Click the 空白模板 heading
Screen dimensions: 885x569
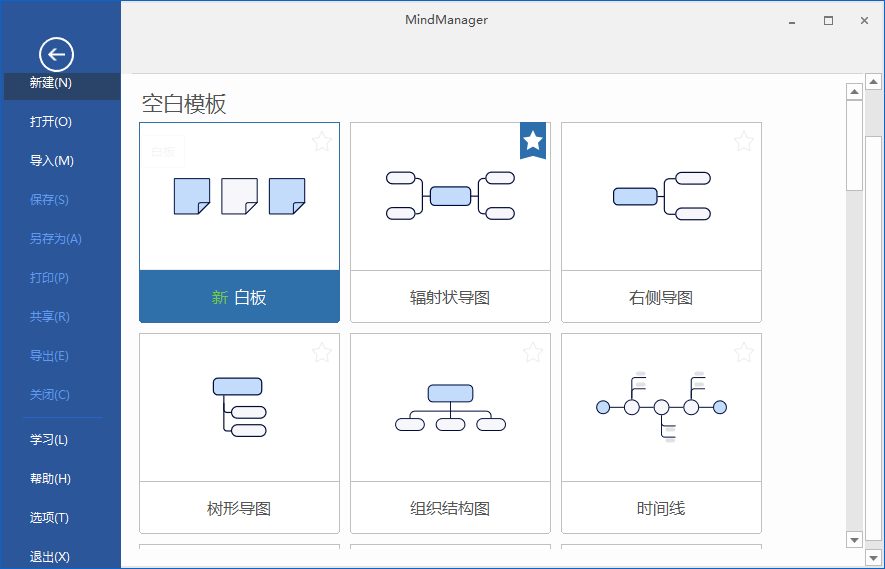184,104
